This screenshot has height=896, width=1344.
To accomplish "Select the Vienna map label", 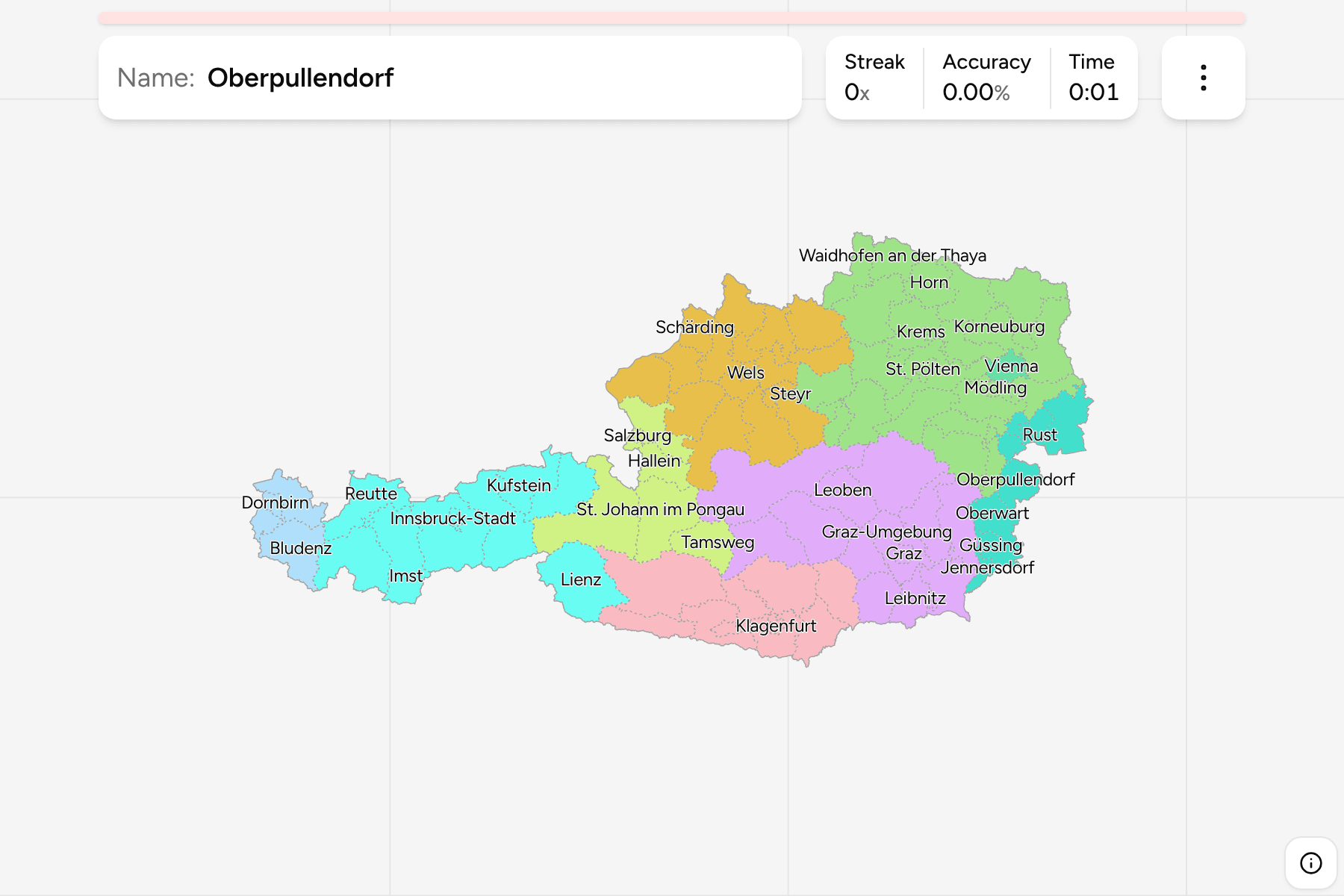I will [x=1012, y=366].
